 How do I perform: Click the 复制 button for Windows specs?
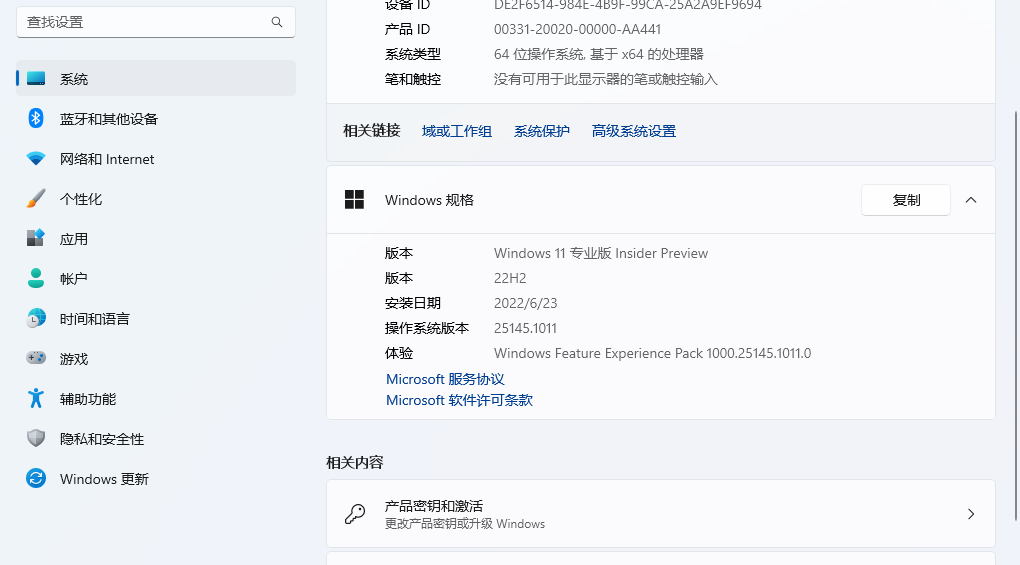point(906,200)
